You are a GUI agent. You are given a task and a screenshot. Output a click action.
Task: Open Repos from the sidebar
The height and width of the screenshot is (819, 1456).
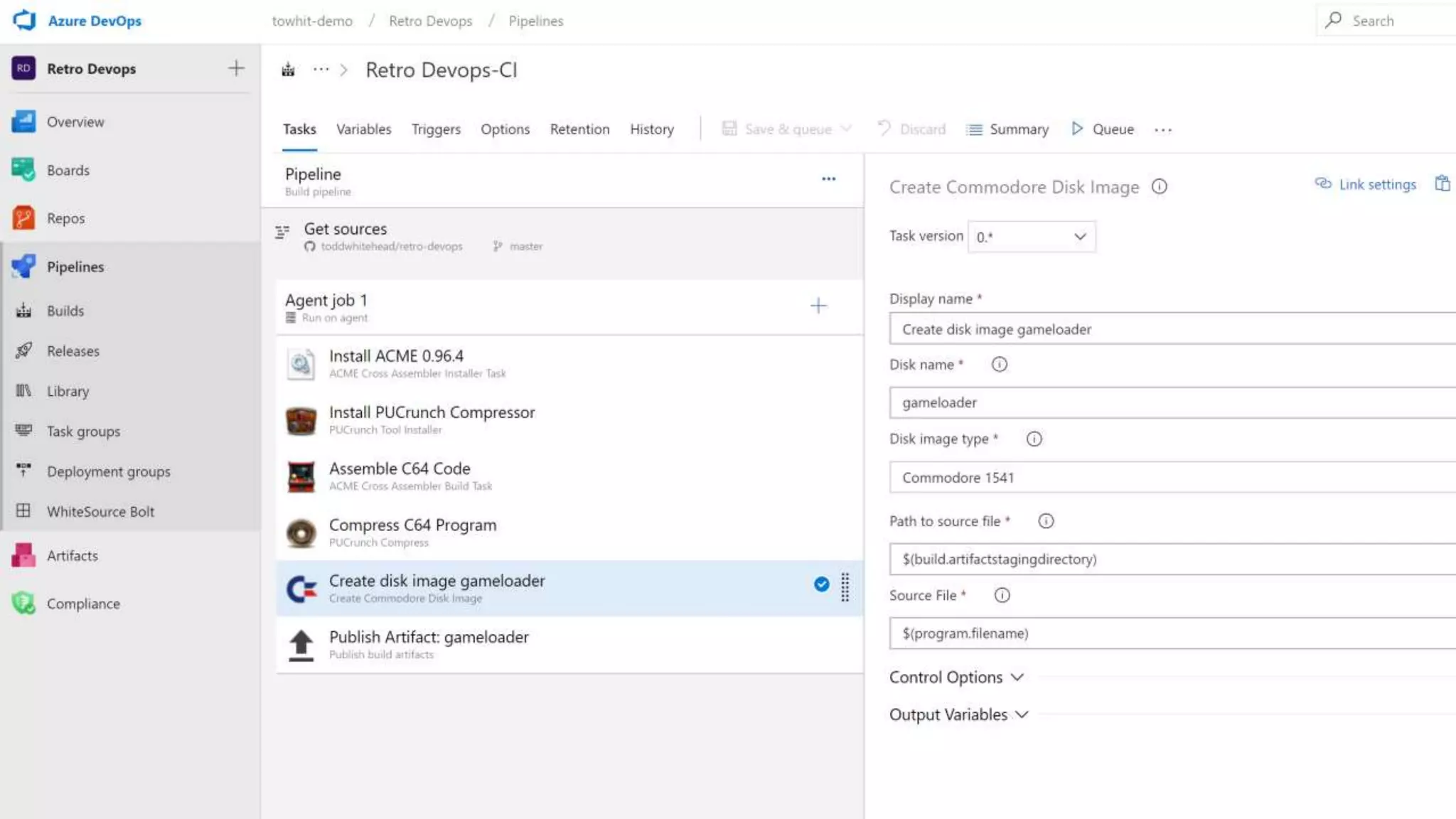point(65,218)
